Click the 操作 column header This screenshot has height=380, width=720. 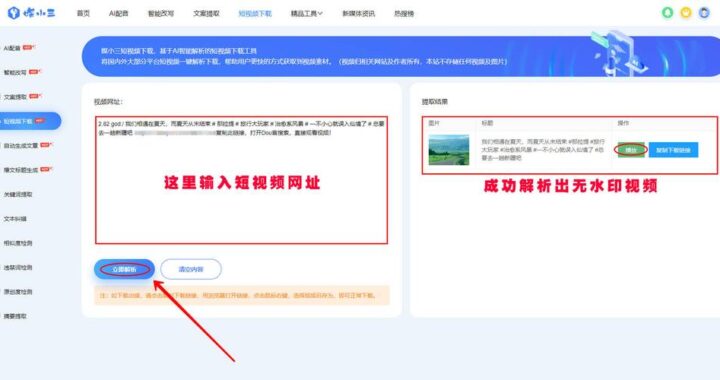(x=623, y=123)
